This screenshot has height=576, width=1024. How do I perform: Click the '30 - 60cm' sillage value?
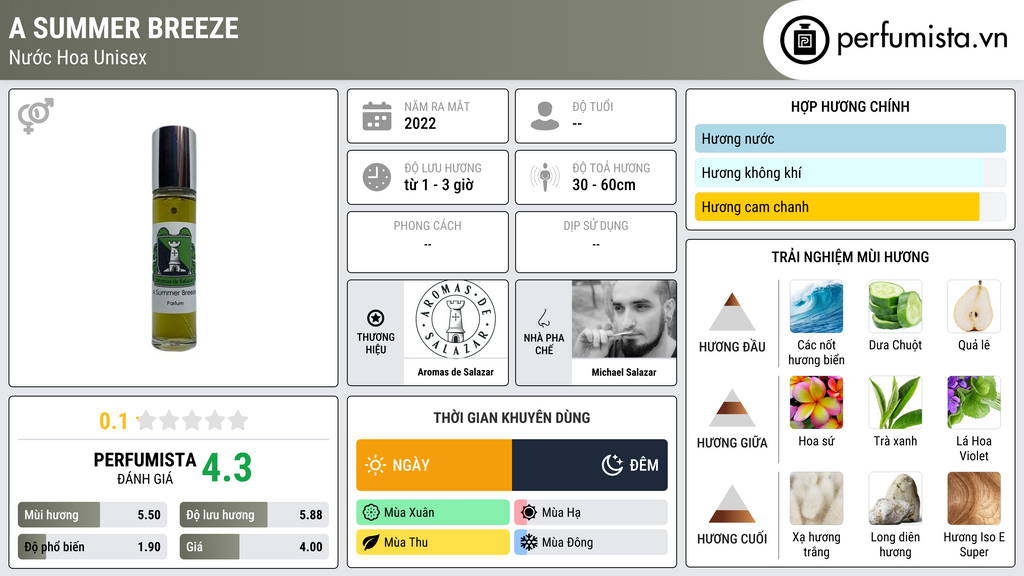coord(603,185)
